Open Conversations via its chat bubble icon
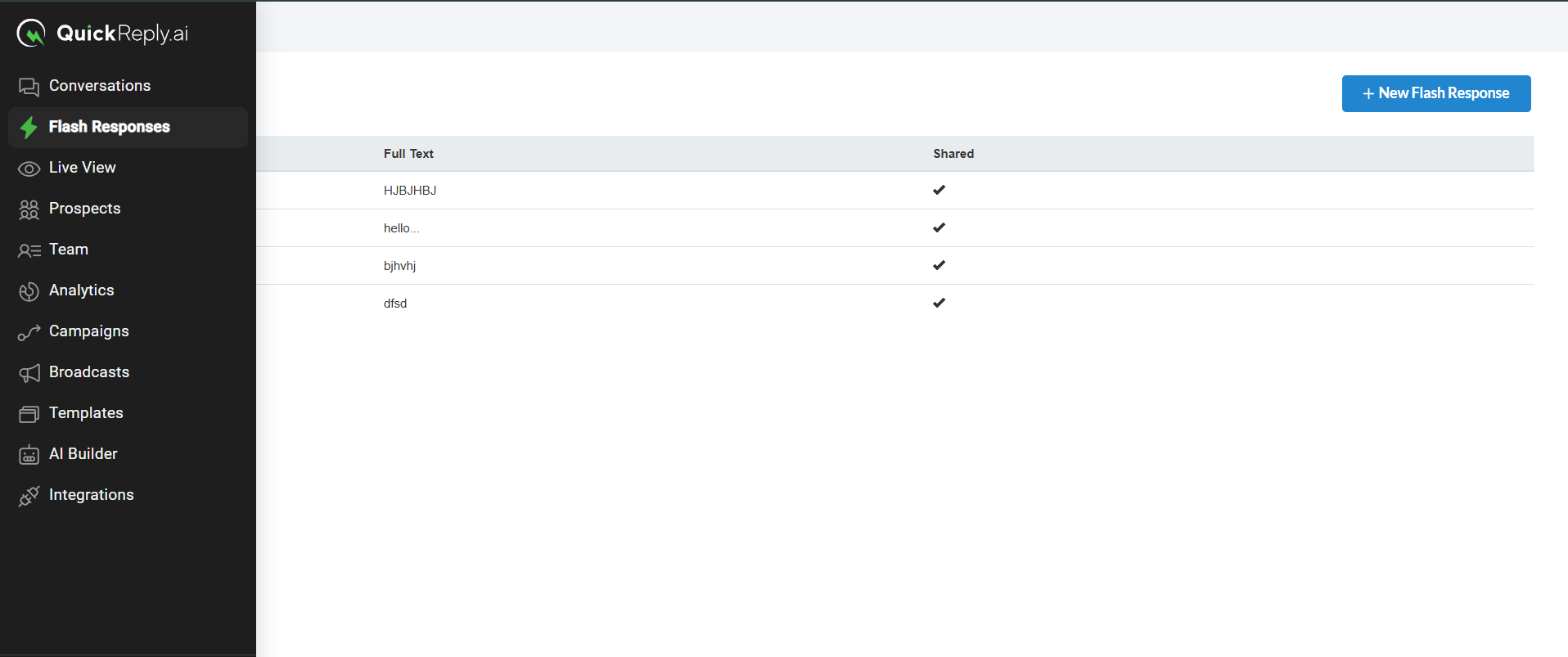The image size is (1568, 657). pyautogui.click(x=29, y=87)
